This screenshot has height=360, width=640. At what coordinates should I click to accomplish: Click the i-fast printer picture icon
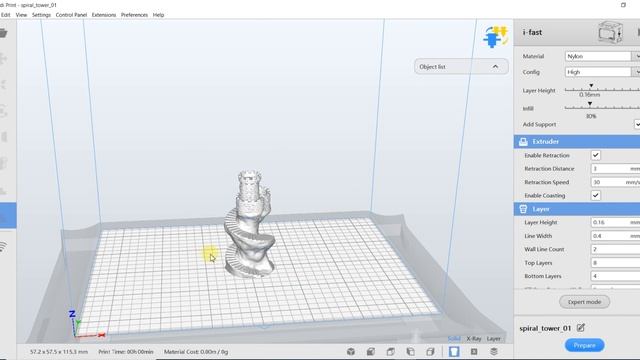click(610, 32)
